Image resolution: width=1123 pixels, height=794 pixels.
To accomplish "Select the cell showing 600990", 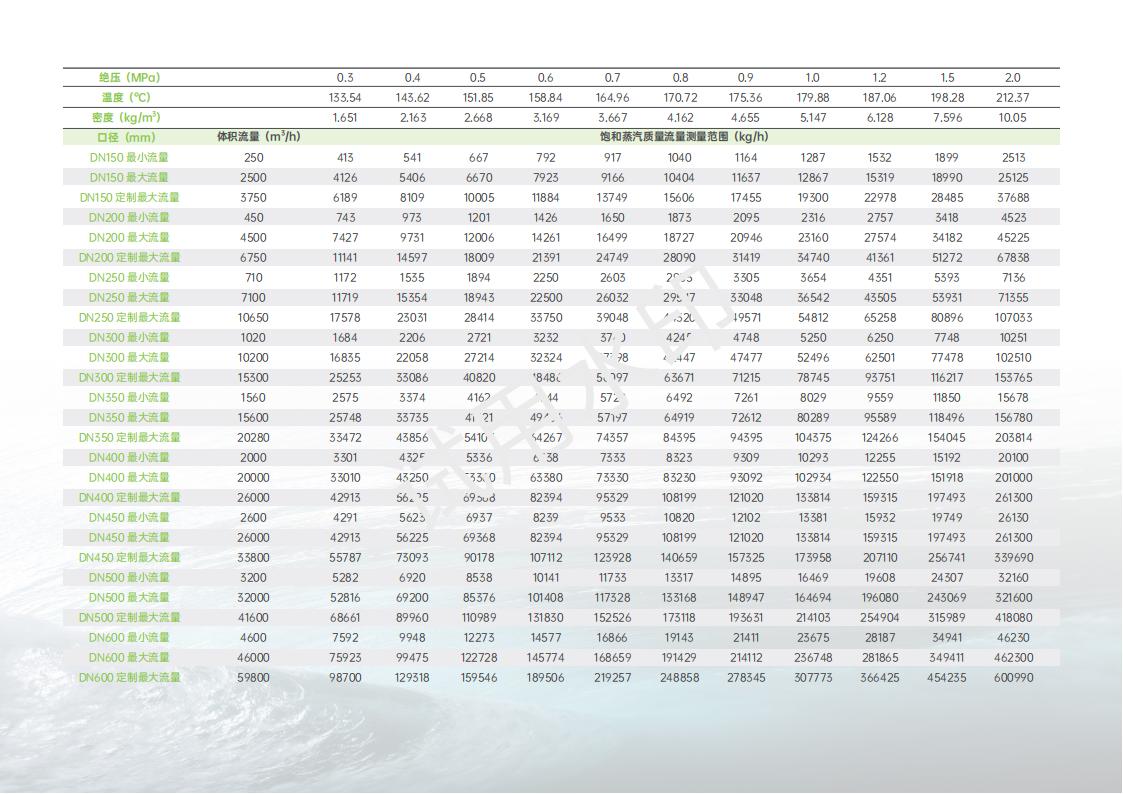I will point(1012,677).
